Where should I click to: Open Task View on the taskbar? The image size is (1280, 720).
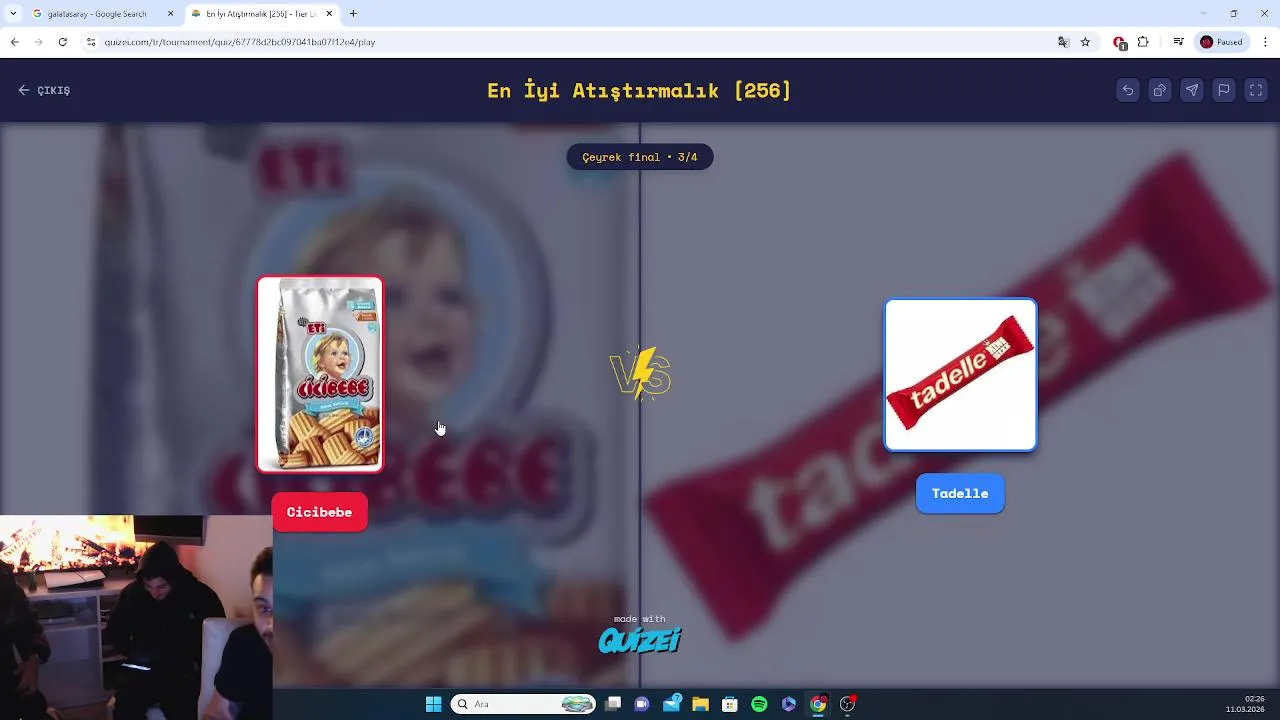coord(613,704)
